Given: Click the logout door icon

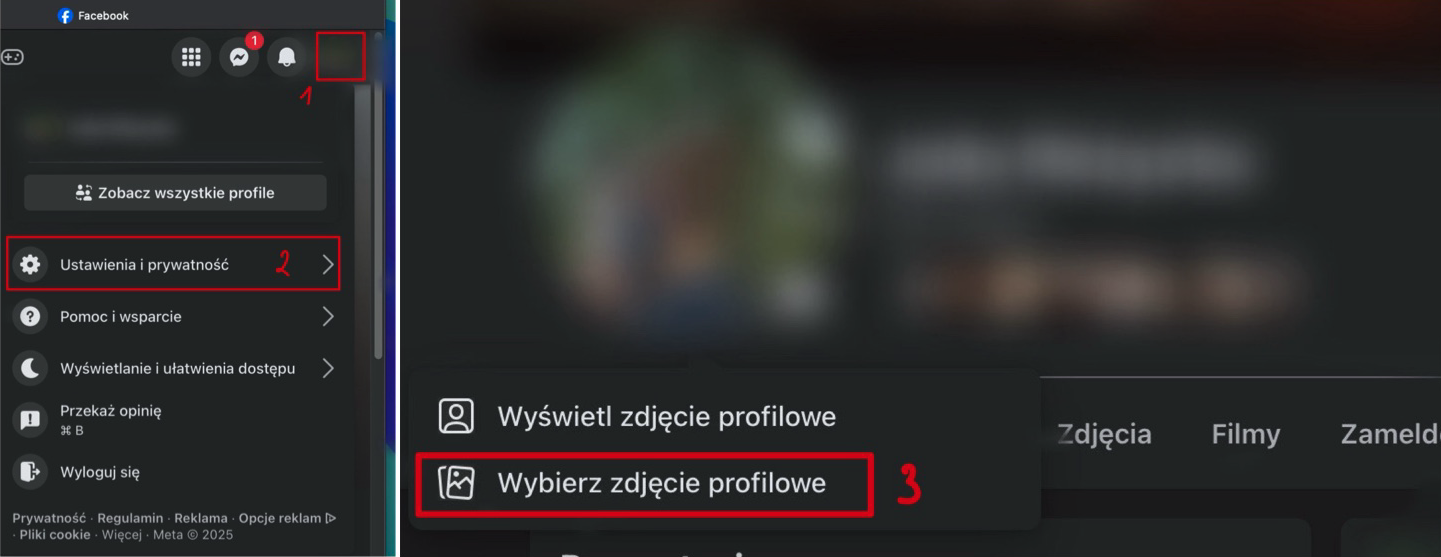Looking at the screenshot, I should 31,472.
